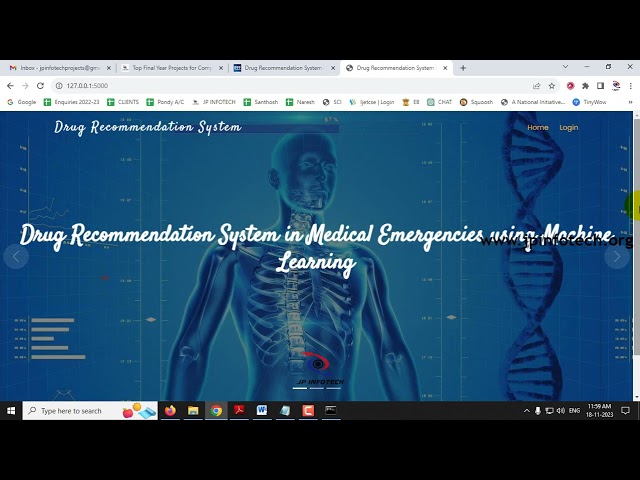Open A National Initiative bookmark
The image size is (640, 480).
(533, 102)
